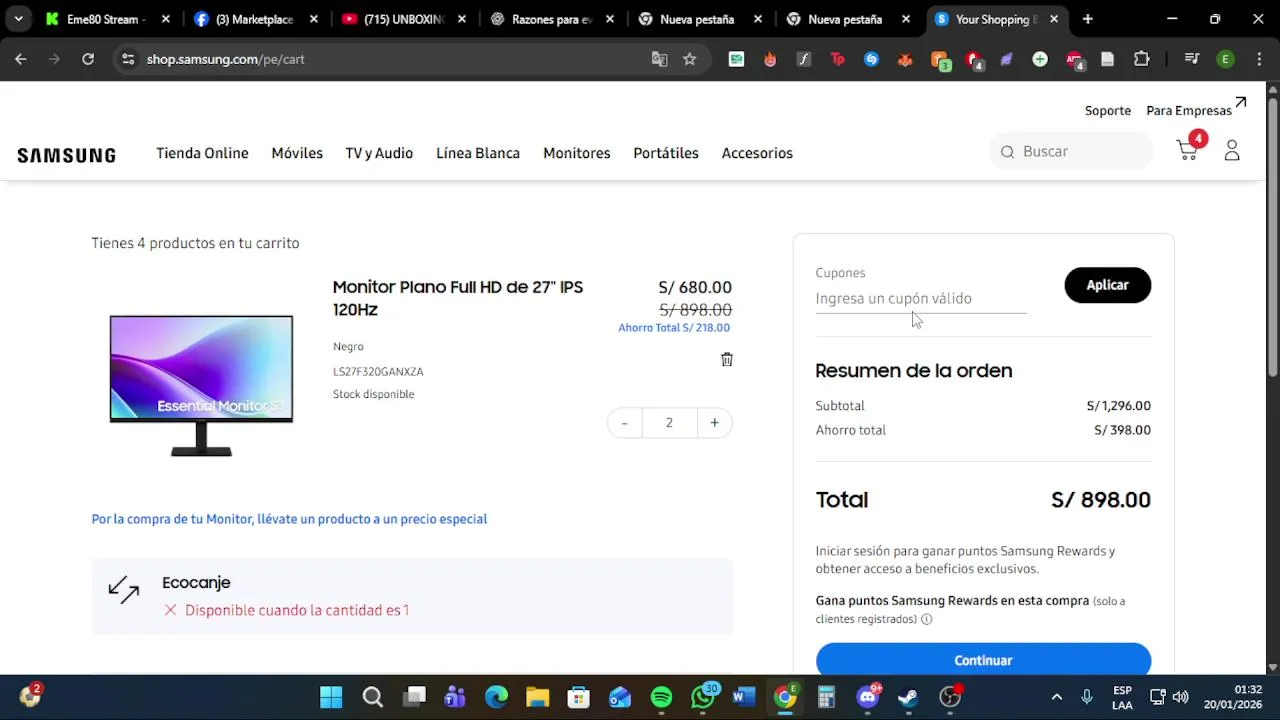The image size is (1280, 720).
Task: Open the tab search dropdown arrow
Action: (x=18, y=19)
